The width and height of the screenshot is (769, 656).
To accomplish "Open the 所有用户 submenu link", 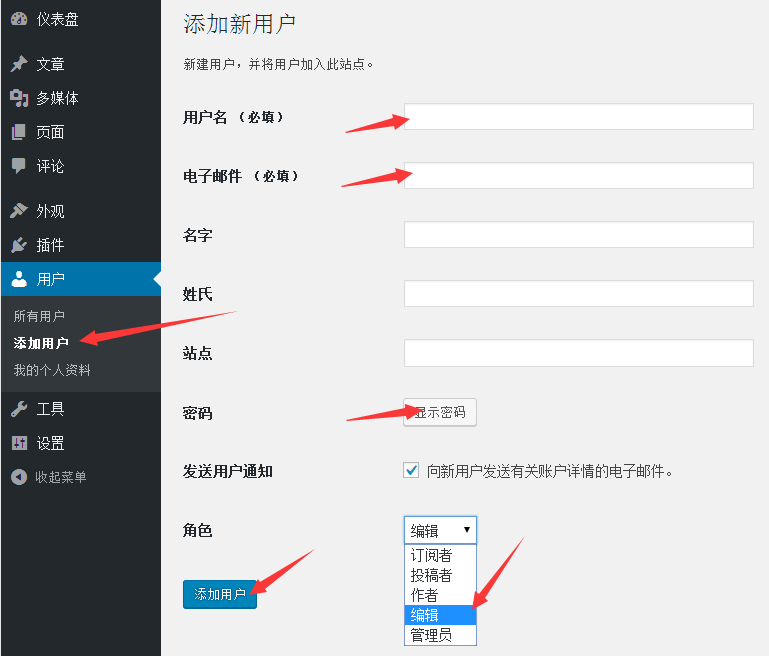I will coord(39,316).
